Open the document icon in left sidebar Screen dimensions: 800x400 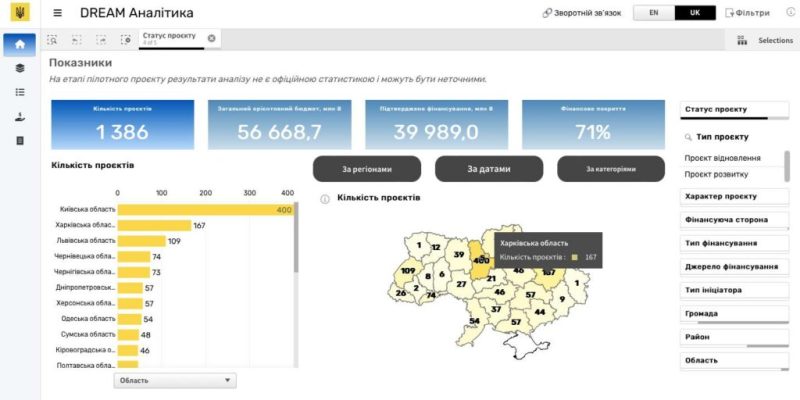[20, 140]
